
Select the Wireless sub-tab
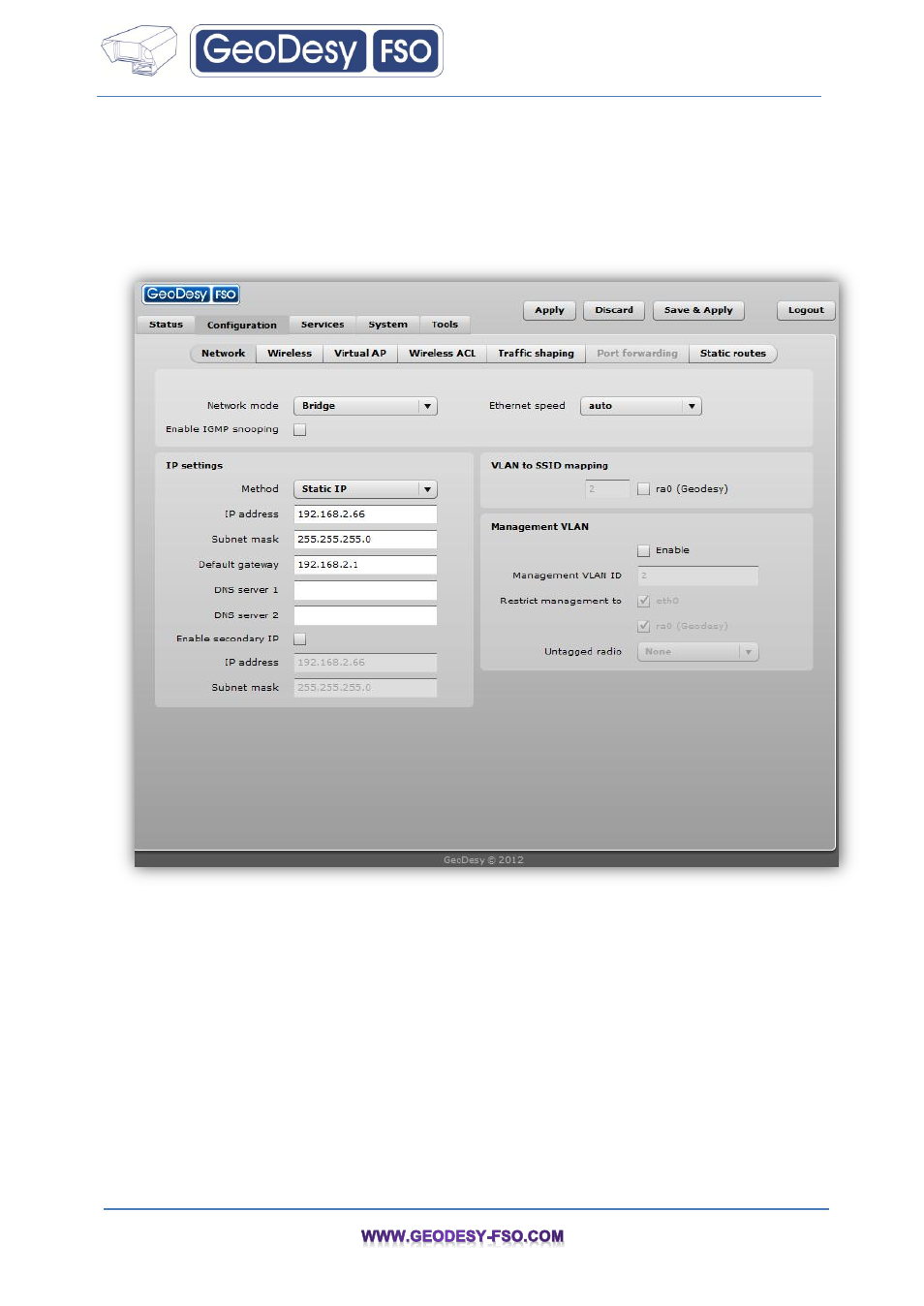(x=290, y=354)
